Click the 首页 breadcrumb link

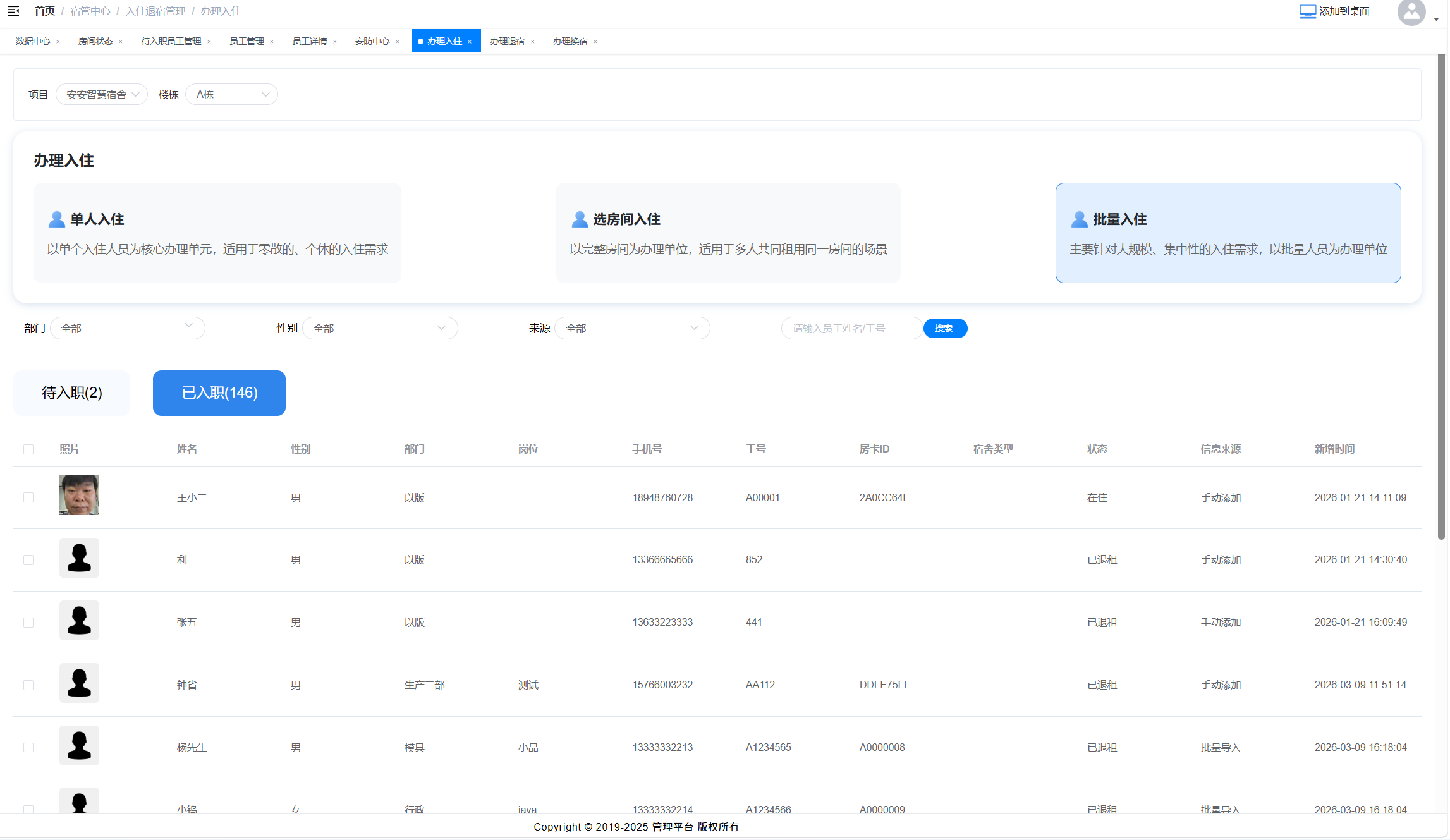coord(44,11)
